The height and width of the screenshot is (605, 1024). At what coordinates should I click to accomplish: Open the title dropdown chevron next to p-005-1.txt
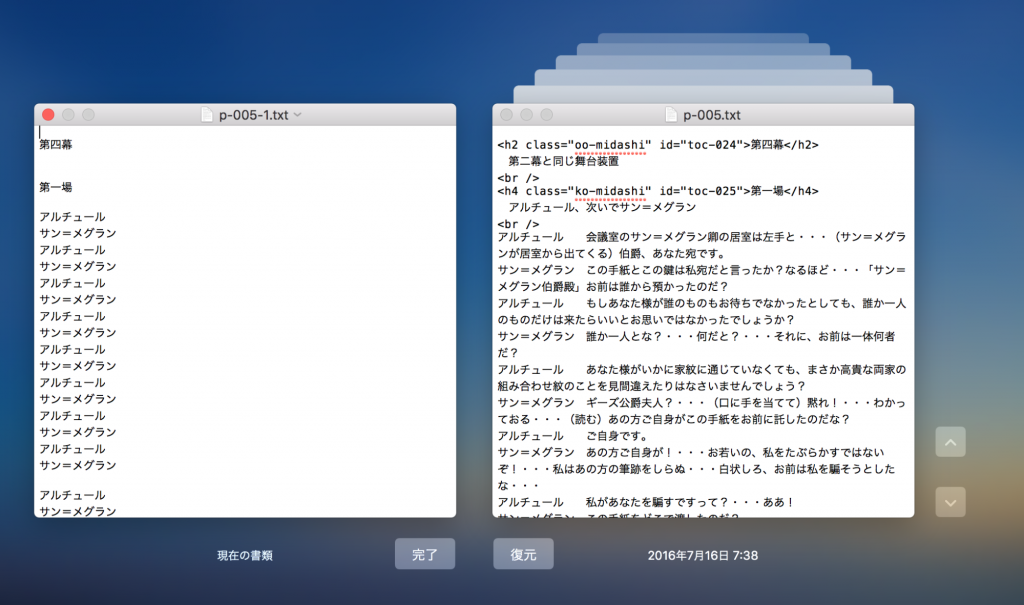[x=298, y=115]
